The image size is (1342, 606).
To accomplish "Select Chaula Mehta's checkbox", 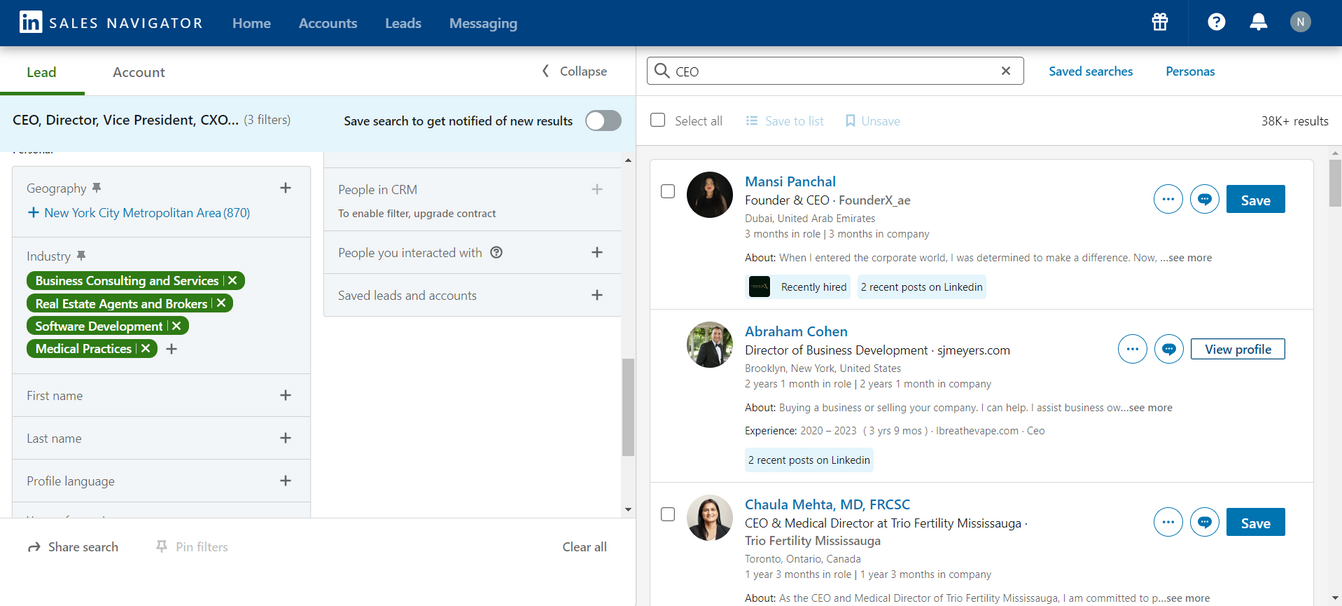I will pos(668,514).
